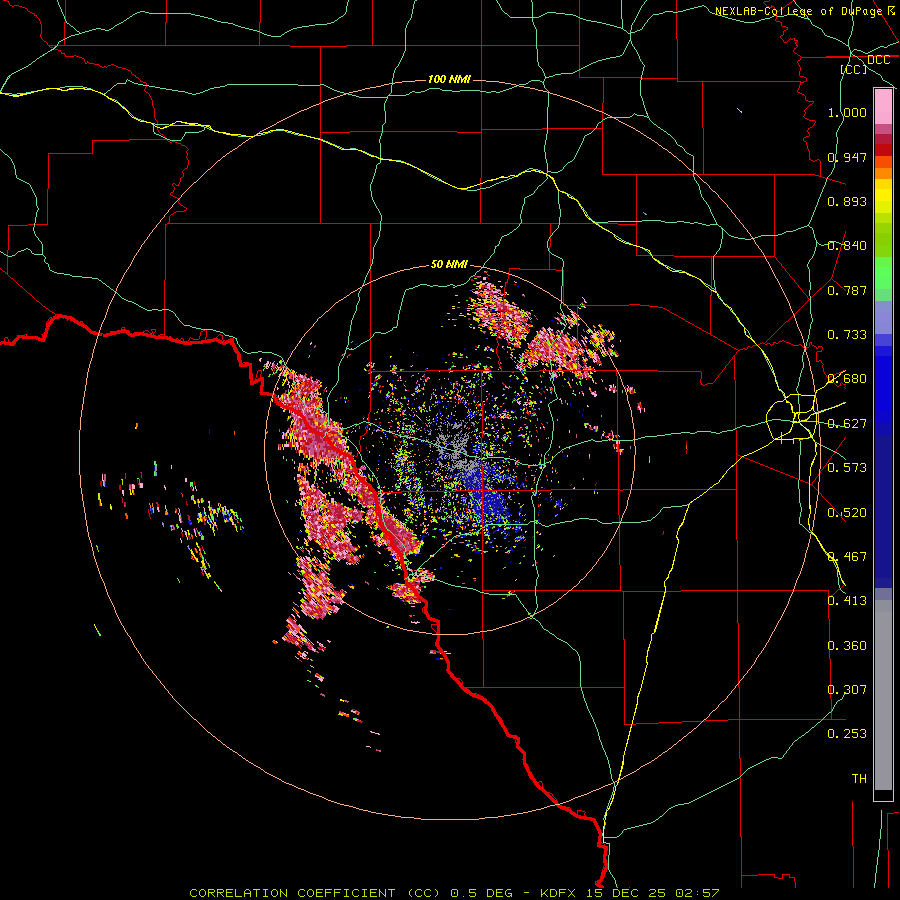Click the 0.467 scale value
Image resolution: width=900 pixels, height=900 pixels.
847,557
